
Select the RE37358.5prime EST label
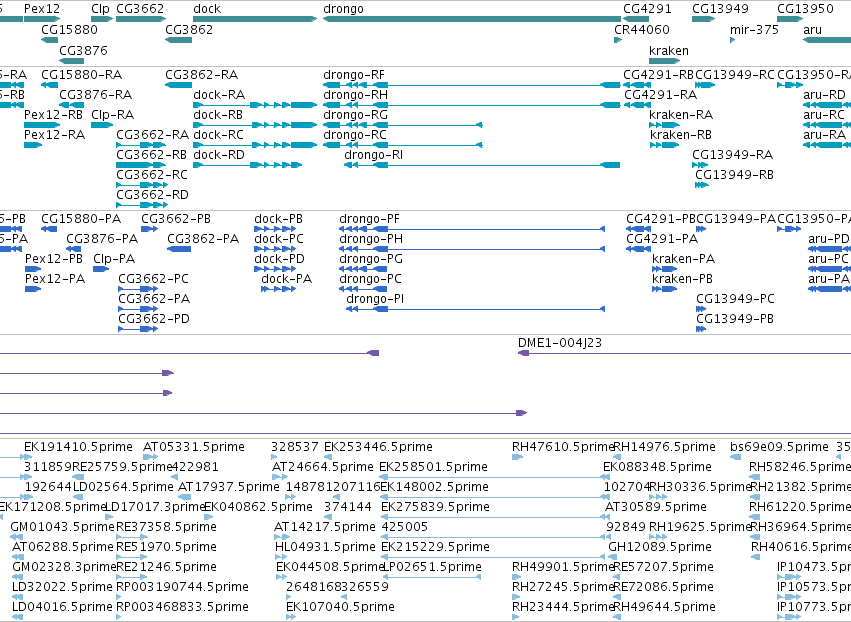pos(166,526)
